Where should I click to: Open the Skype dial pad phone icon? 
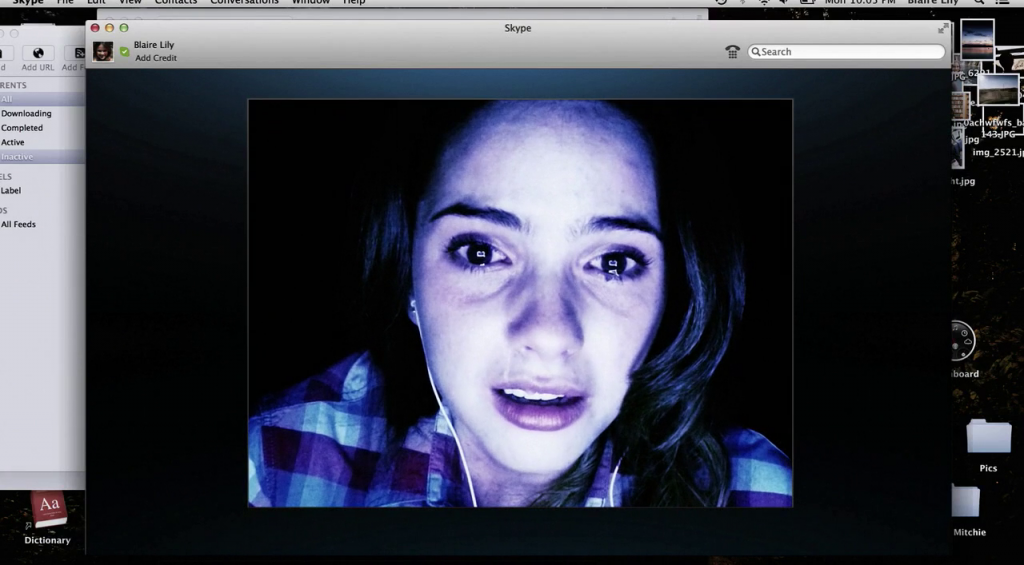point(732,52)
